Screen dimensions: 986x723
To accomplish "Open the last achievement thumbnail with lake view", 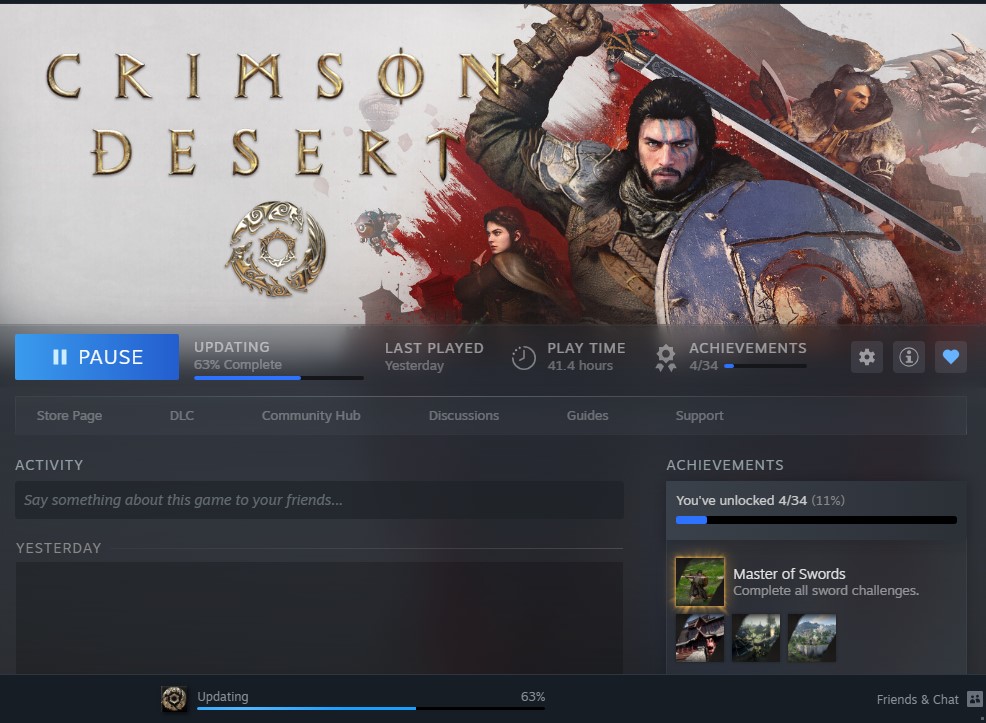I will pyautogui.click(x=812, y=638).
